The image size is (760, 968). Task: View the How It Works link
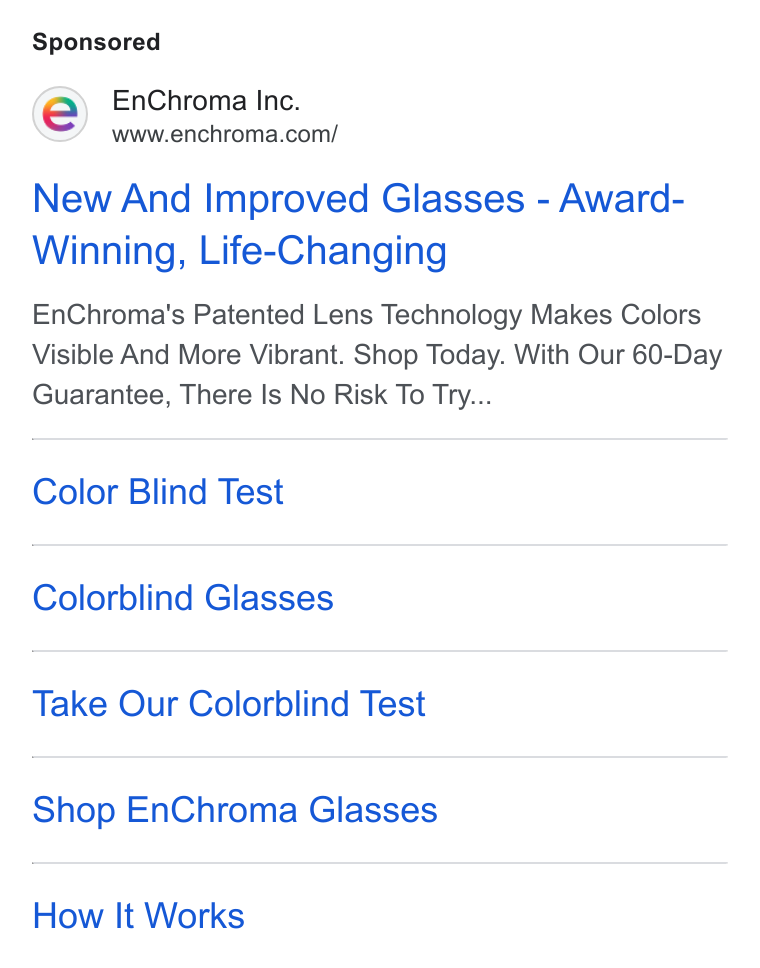(139, 916)
